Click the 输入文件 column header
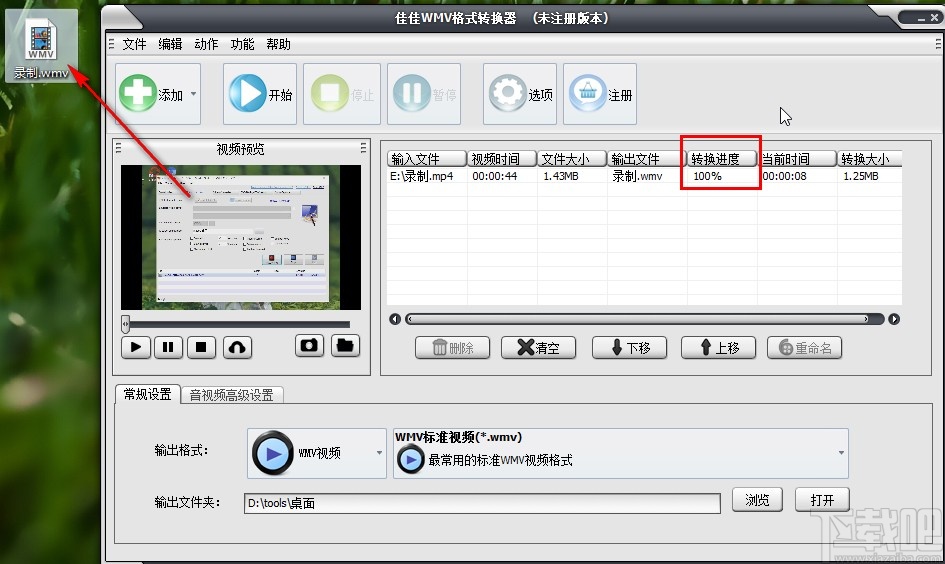 427,158
